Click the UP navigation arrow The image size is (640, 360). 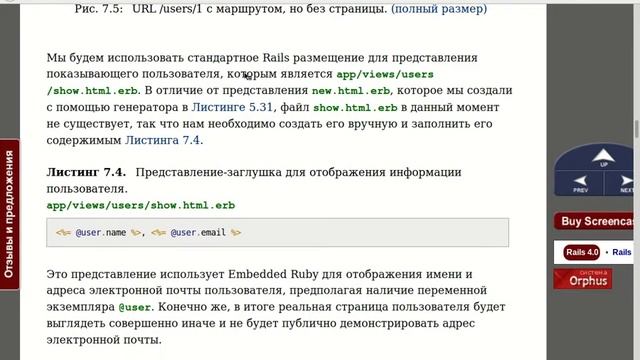pos(603,158)
